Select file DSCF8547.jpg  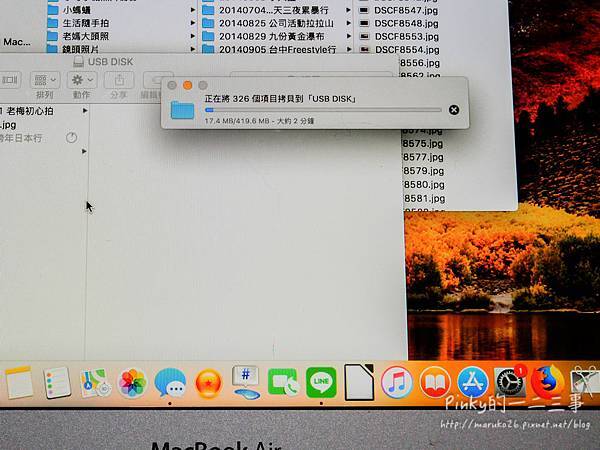(x=406, y=10)
